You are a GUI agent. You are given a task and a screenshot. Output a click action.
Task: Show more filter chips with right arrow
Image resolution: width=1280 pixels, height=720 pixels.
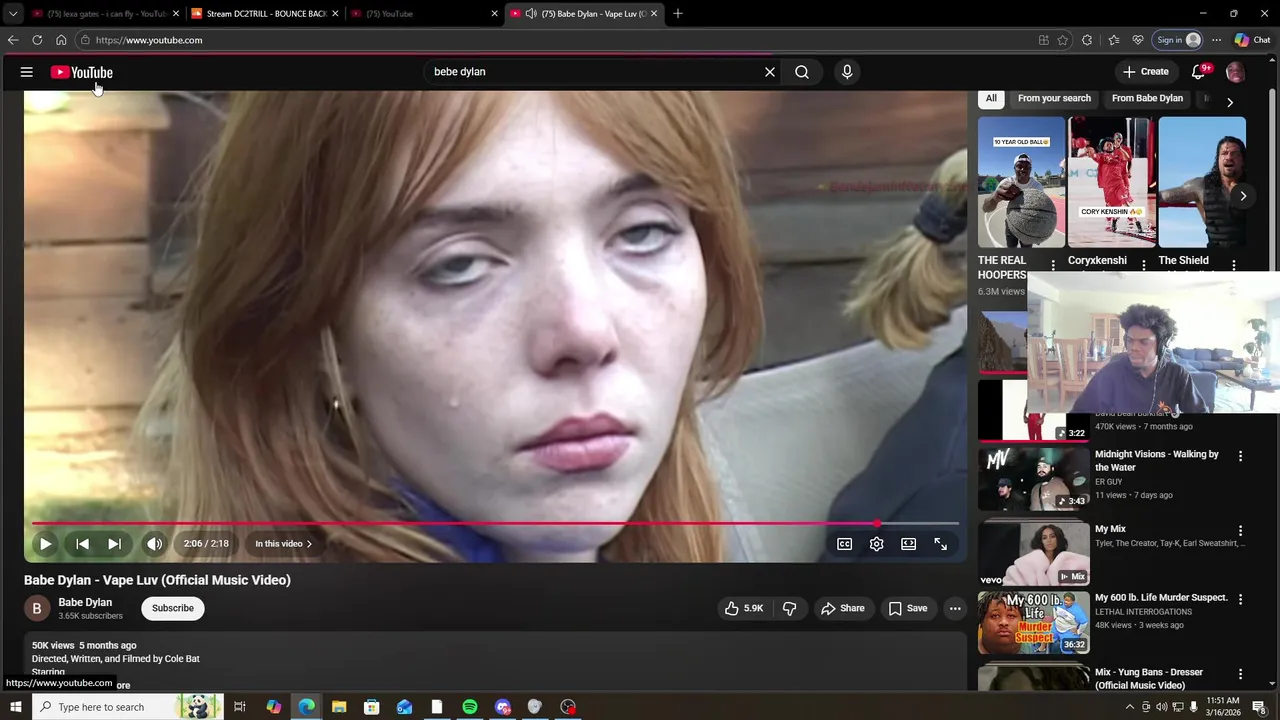point(1229,102)
